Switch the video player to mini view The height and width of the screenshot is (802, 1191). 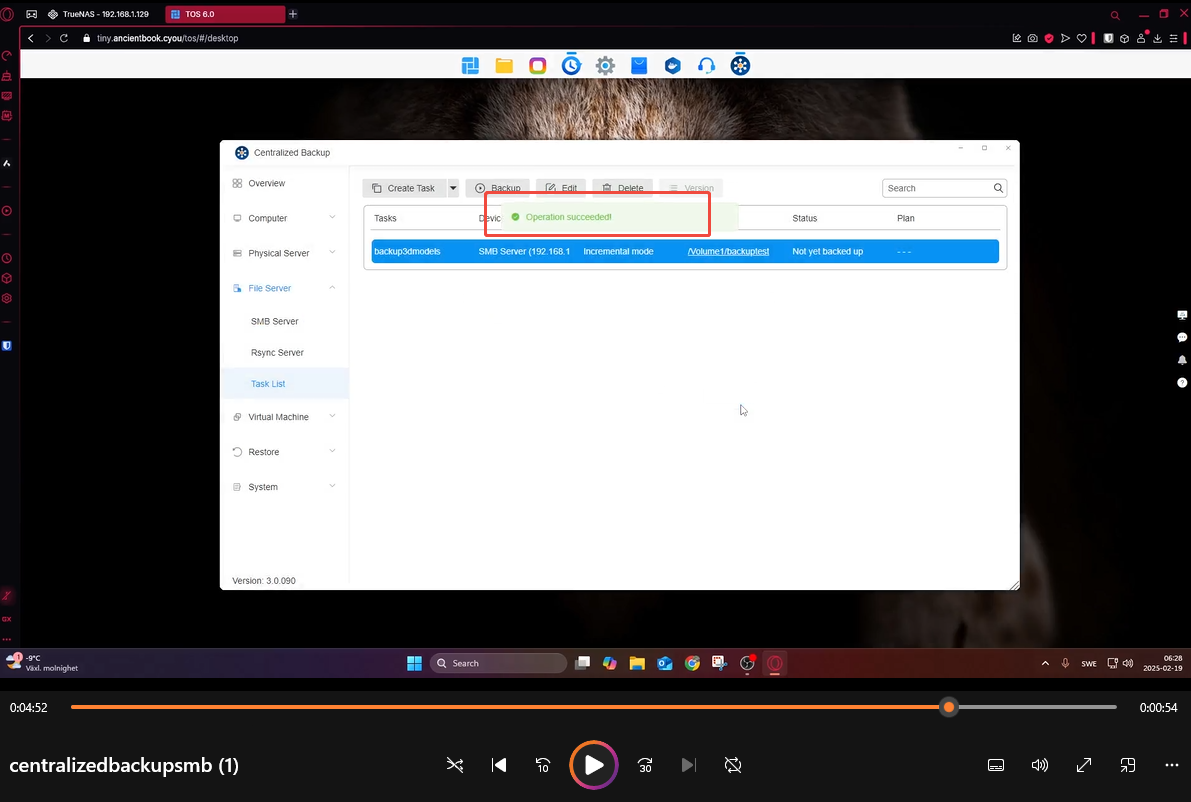click(1128, 765)
